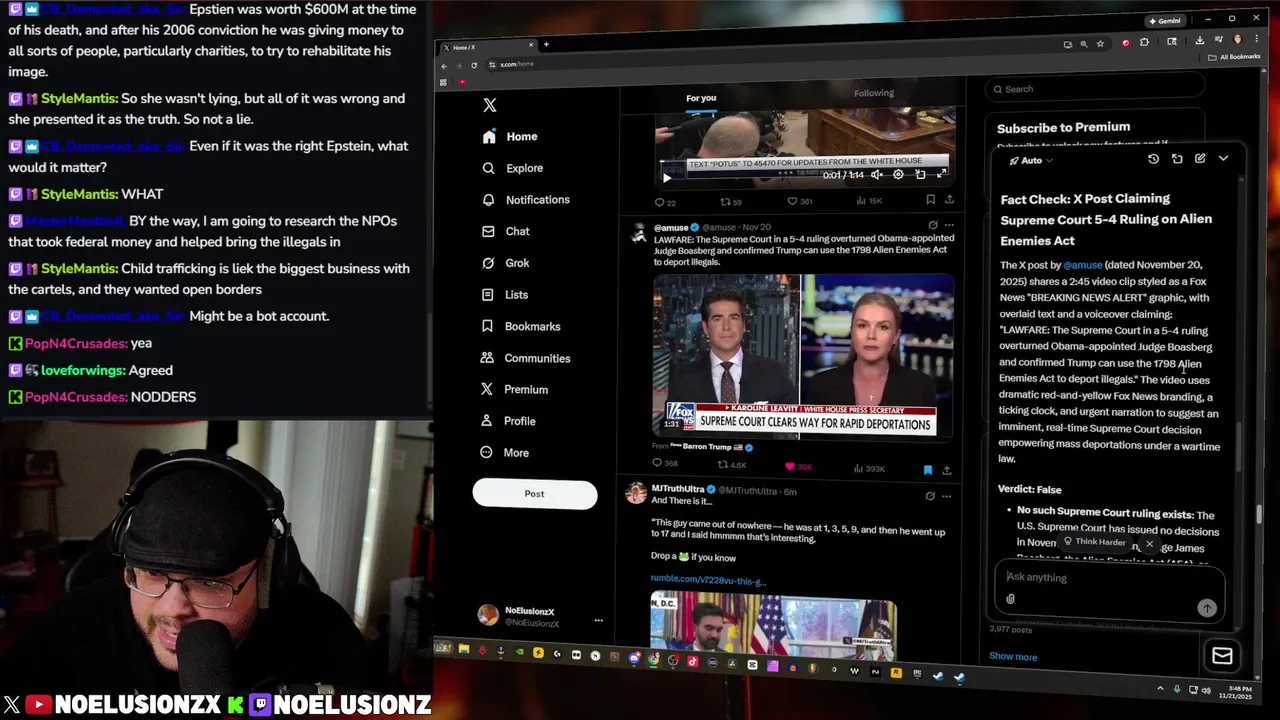Unlike the @amuse post with 30K likes
This screenshot has height=720, width=1280.
pyautogui.click(x=799, y=467)
